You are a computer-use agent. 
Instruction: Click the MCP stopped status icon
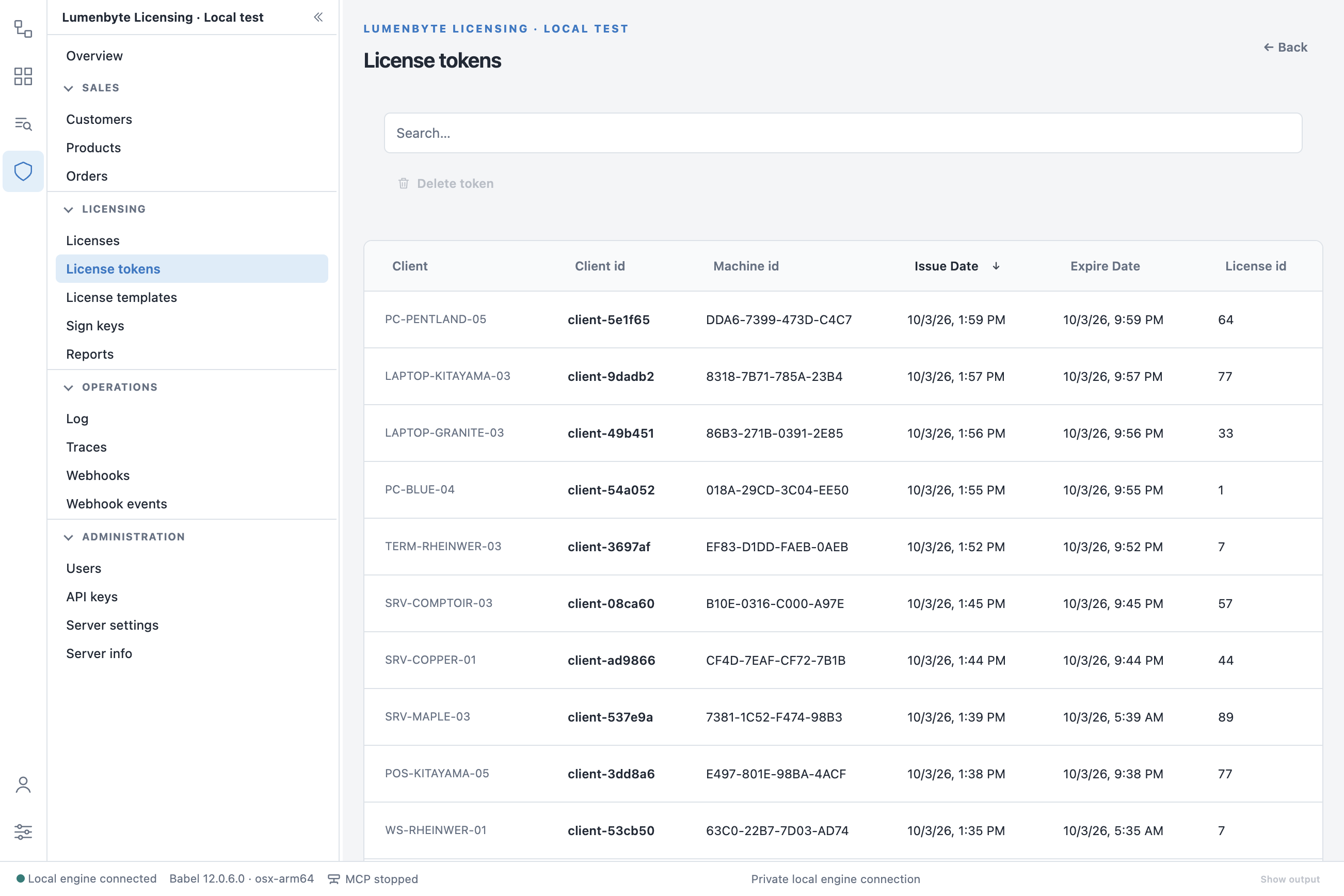point(334,879)
